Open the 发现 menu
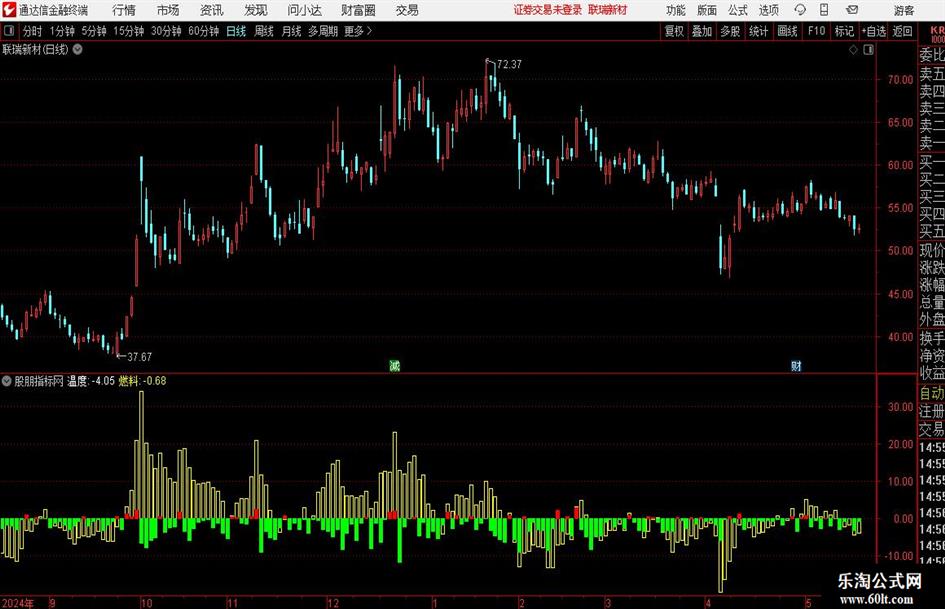 (256, 10)
